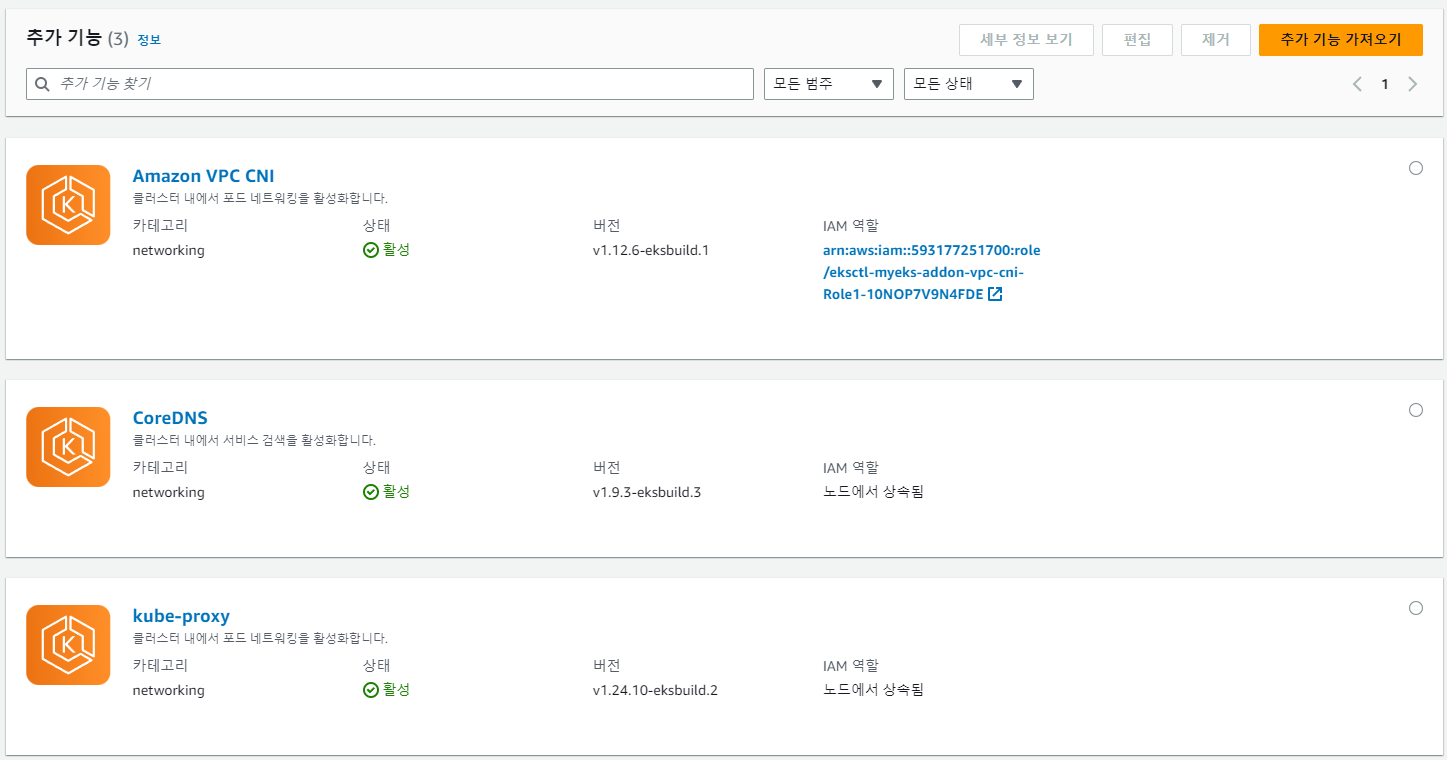Click networking category value for kube-proxy
Screen dimensions: 1447x760
click(x=168, y=690)
